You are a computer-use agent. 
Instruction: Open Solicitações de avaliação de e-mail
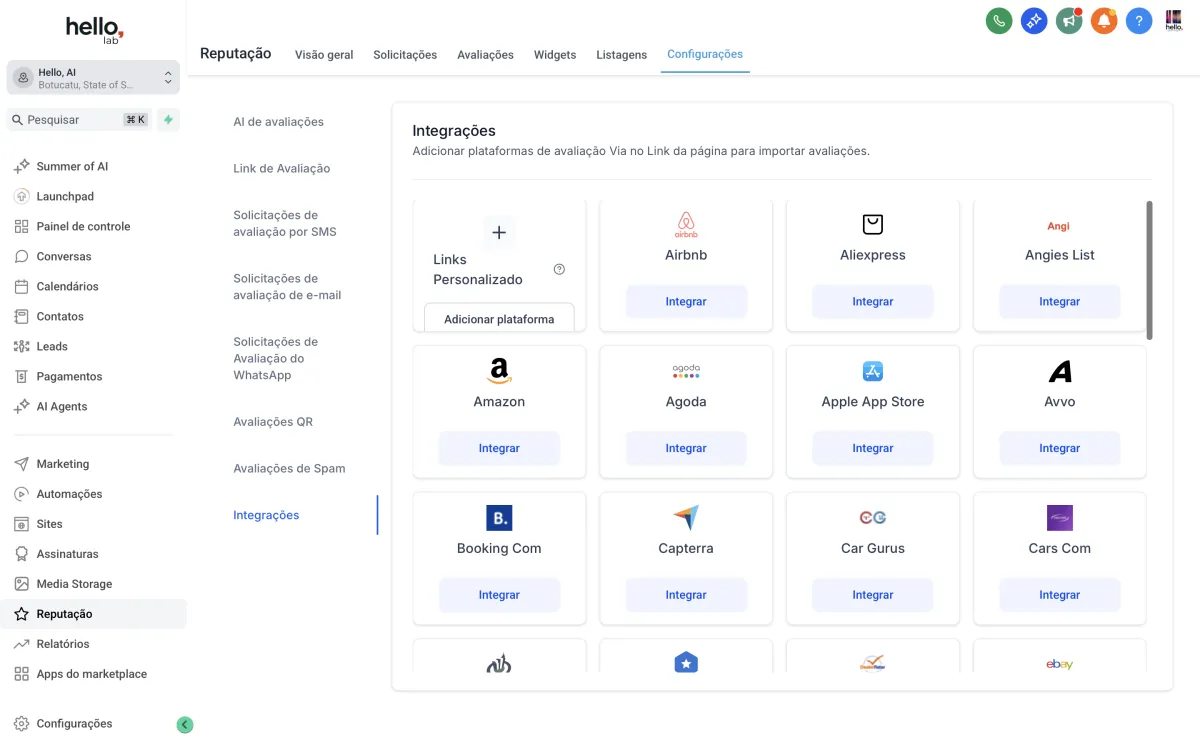tap(288, 287)
